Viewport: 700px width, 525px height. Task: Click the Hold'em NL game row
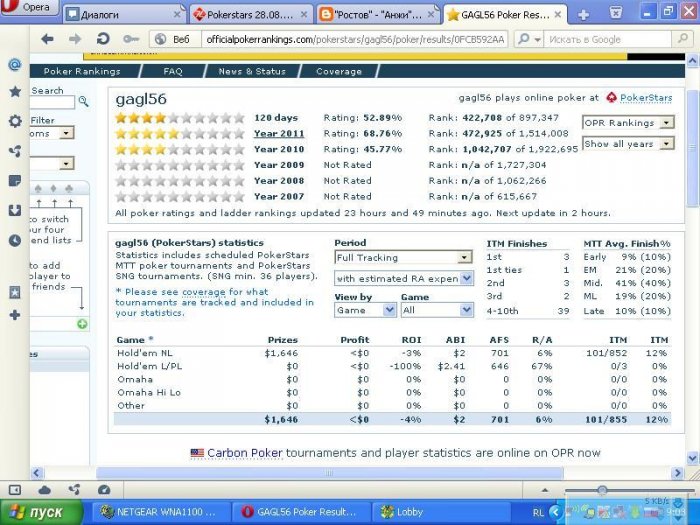tap(392, 353)
